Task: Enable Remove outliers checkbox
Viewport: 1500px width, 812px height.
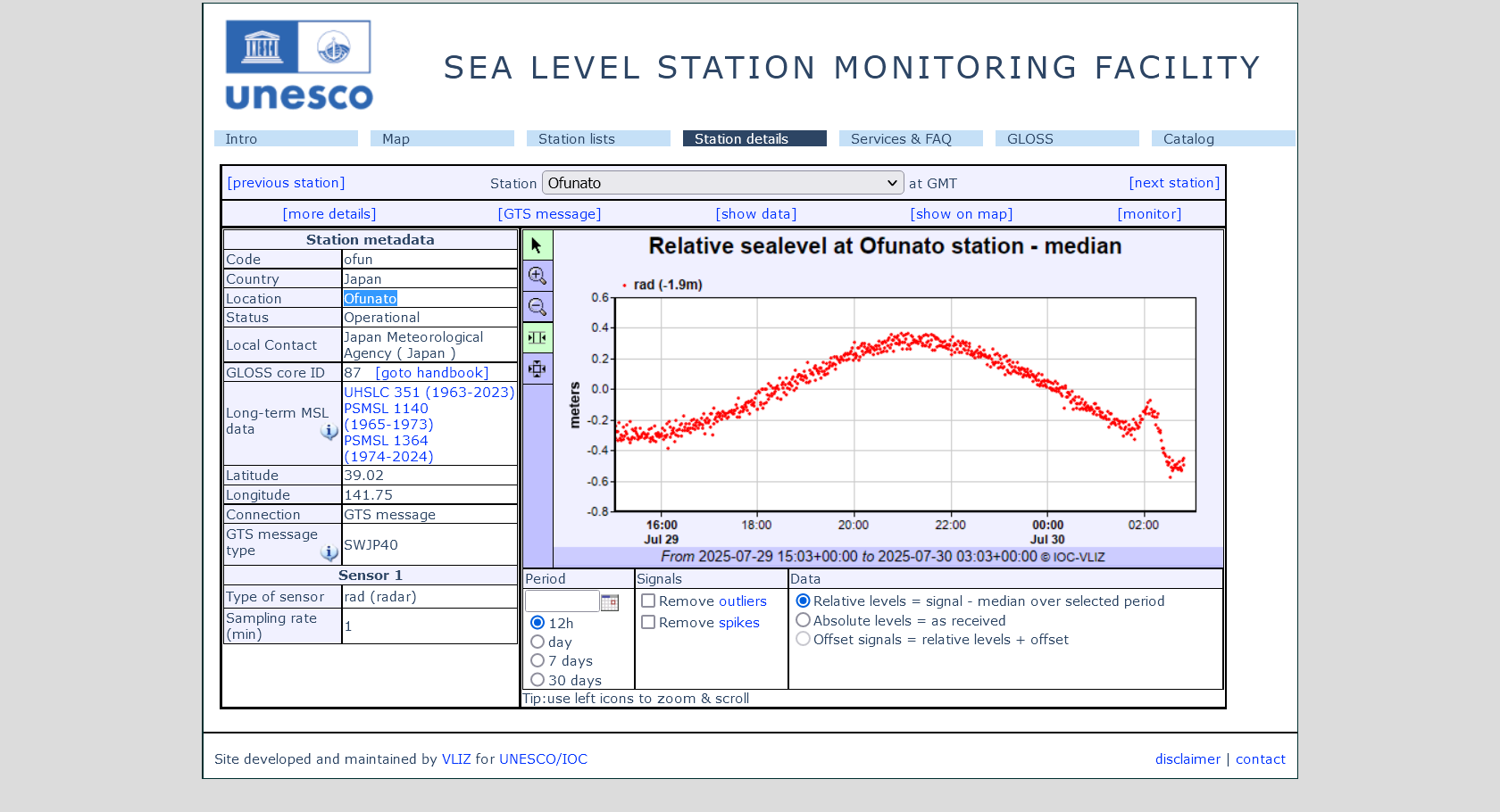Action: click(648, 601)
